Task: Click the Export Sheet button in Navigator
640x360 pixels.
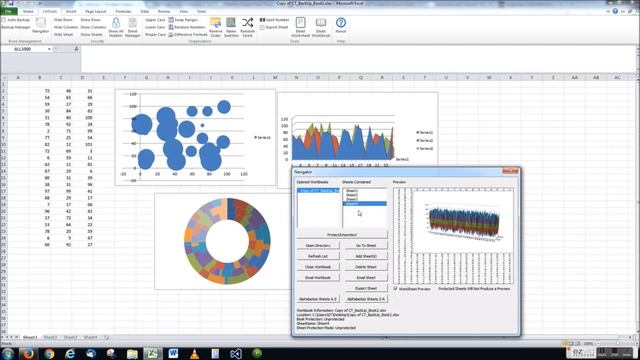Action: pyautogui.click(x=366, y=288)
